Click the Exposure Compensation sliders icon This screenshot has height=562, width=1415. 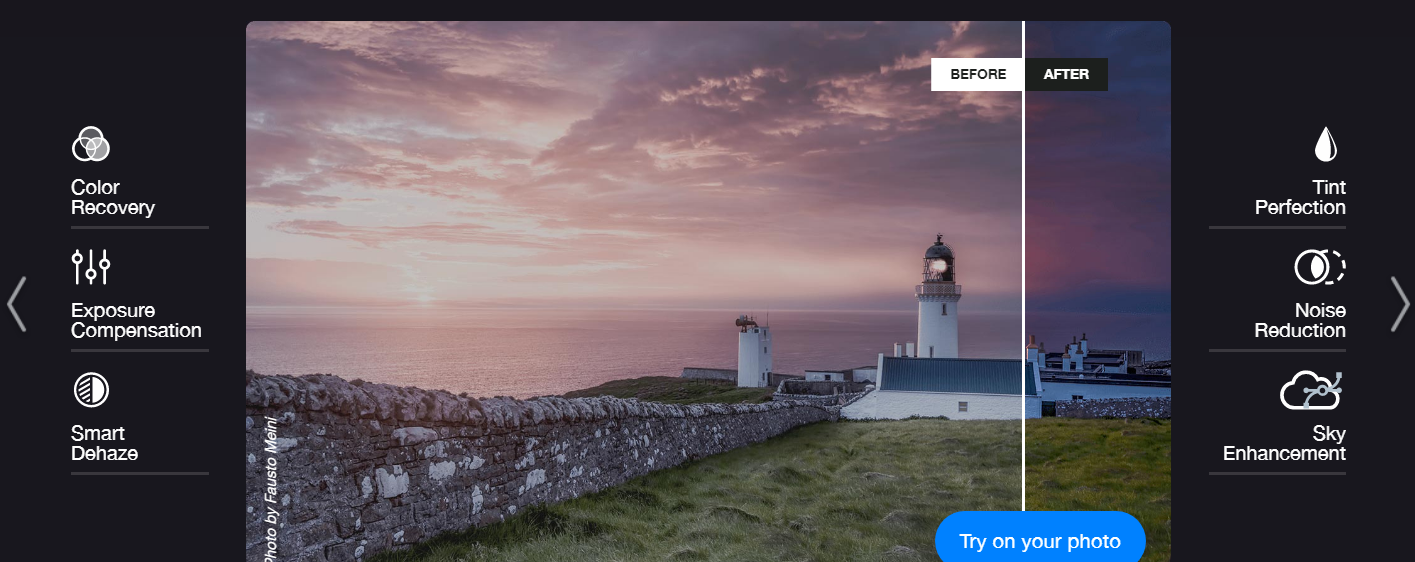pyautogui.click(x=91, y=267)
